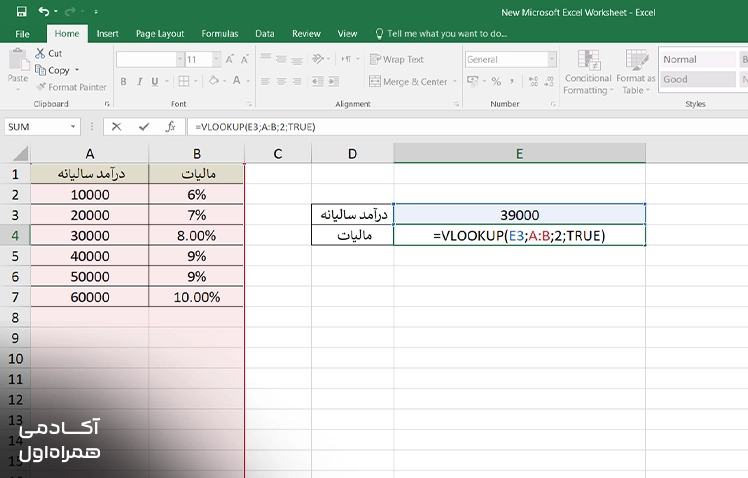This screenshot has height=478, width=748.
Task: Toggle Underline formatting
Action: coord(155,82)
